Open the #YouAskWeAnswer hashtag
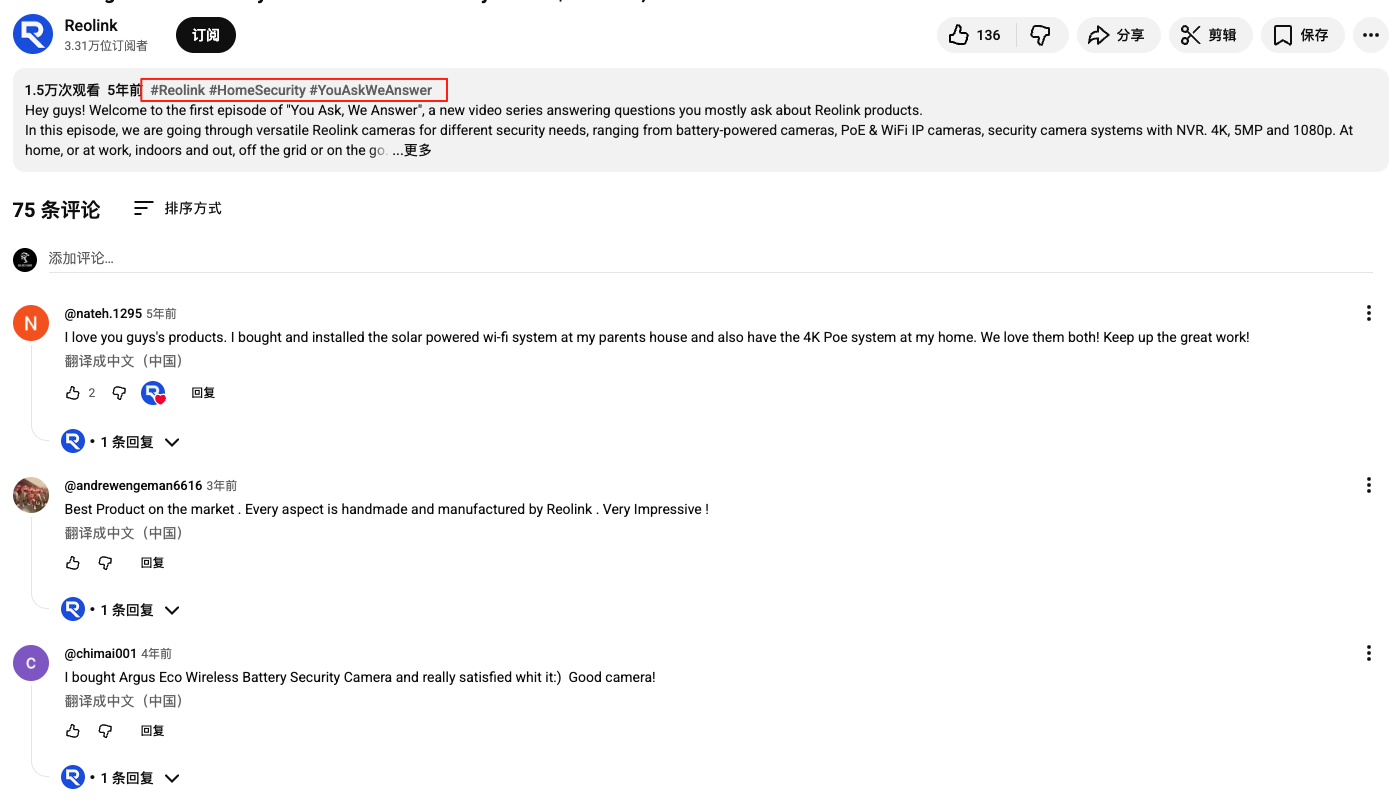This screenshot has width=1400, height=810. coord(371,90)
